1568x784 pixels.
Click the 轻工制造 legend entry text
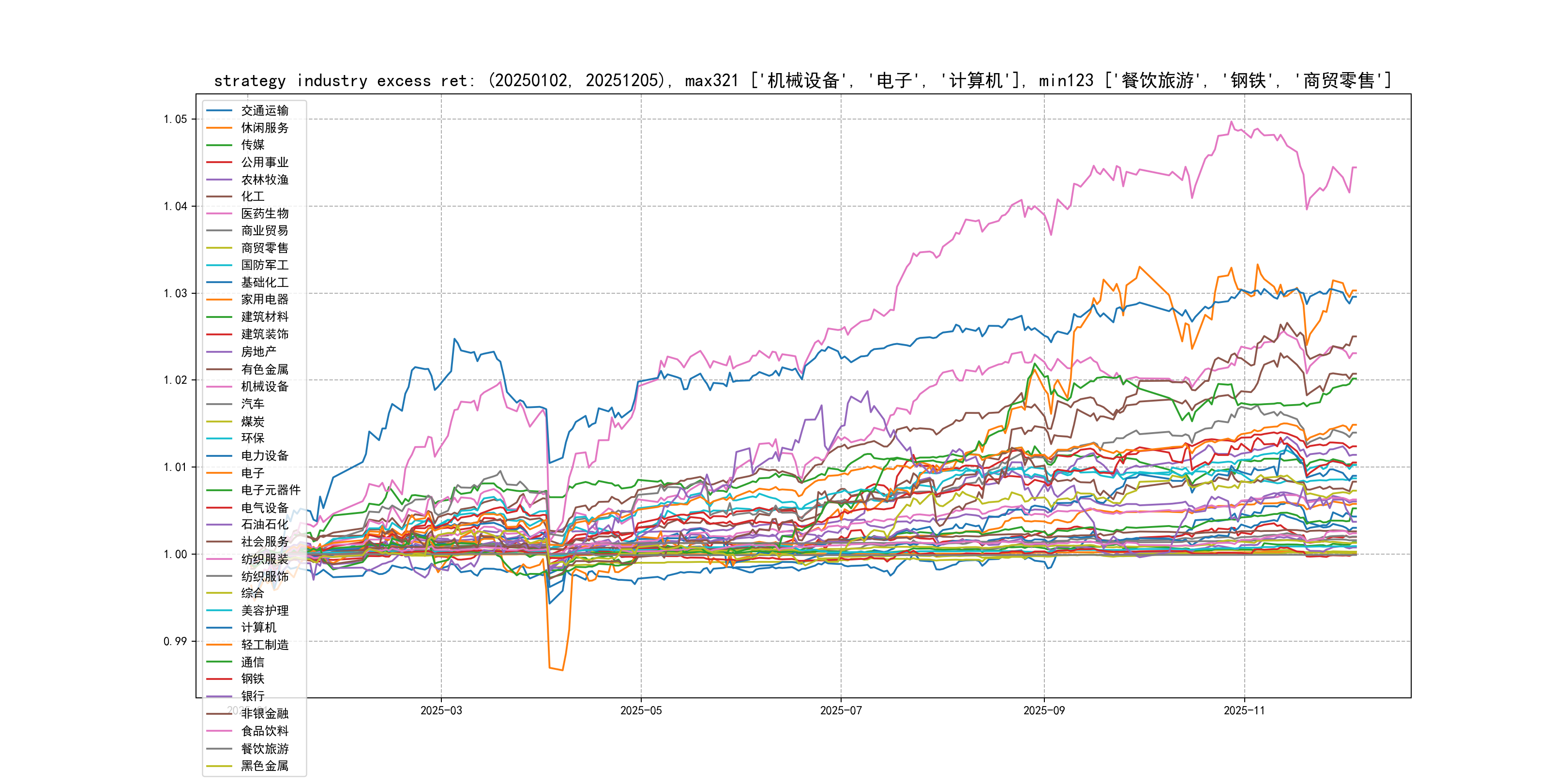pyautogui.click(x=264, y=645)
